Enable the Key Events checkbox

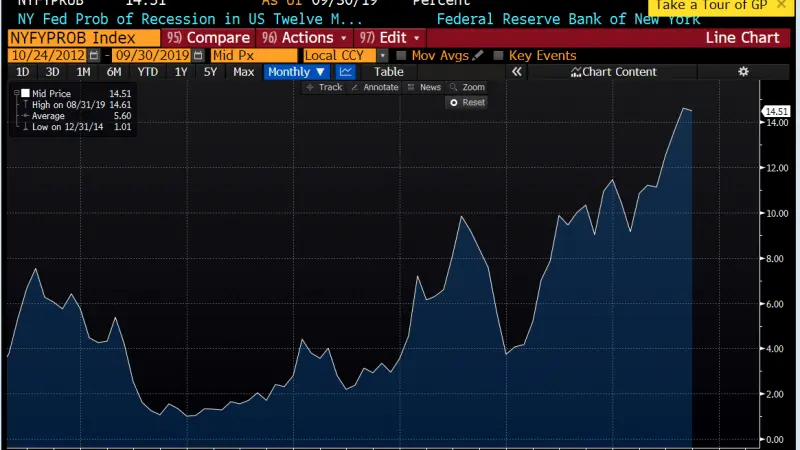498,56
